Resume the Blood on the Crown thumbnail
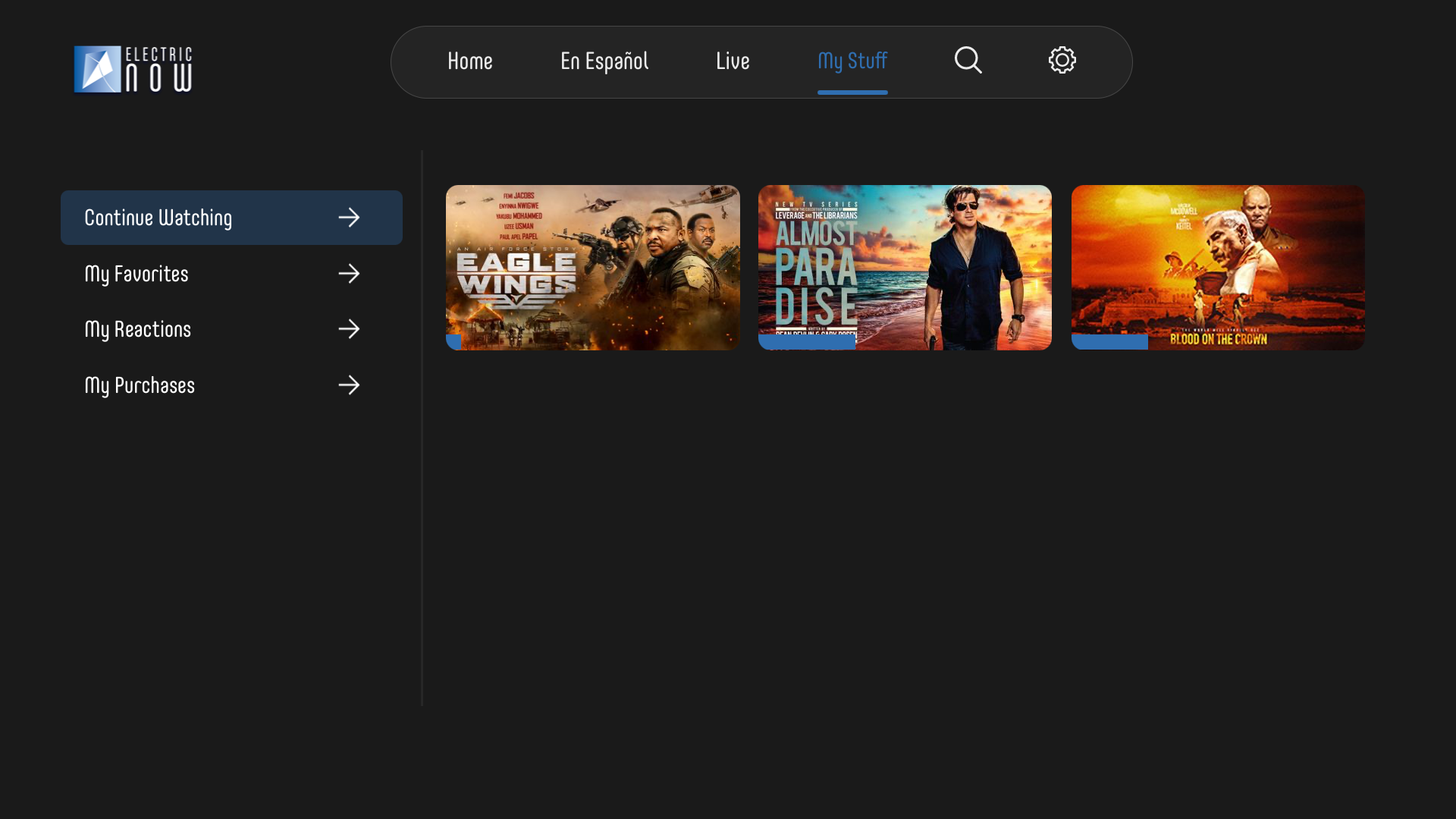 [x=1218, y=268]
